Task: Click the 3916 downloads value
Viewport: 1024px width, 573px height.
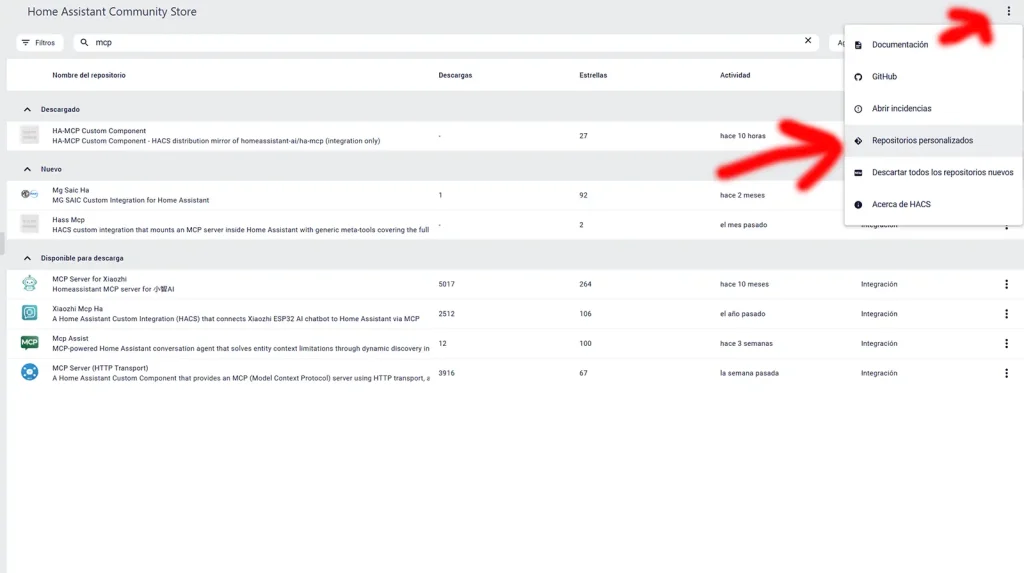Action: [447, 373]
